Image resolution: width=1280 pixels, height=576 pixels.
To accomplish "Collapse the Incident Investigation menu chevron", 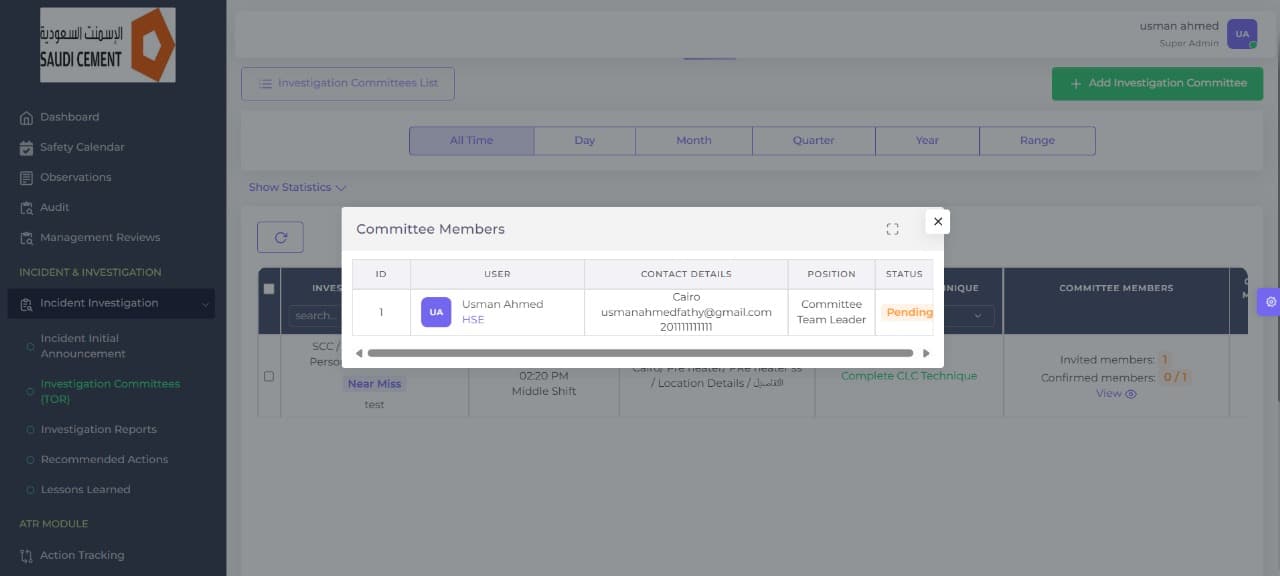I will 206,304.
